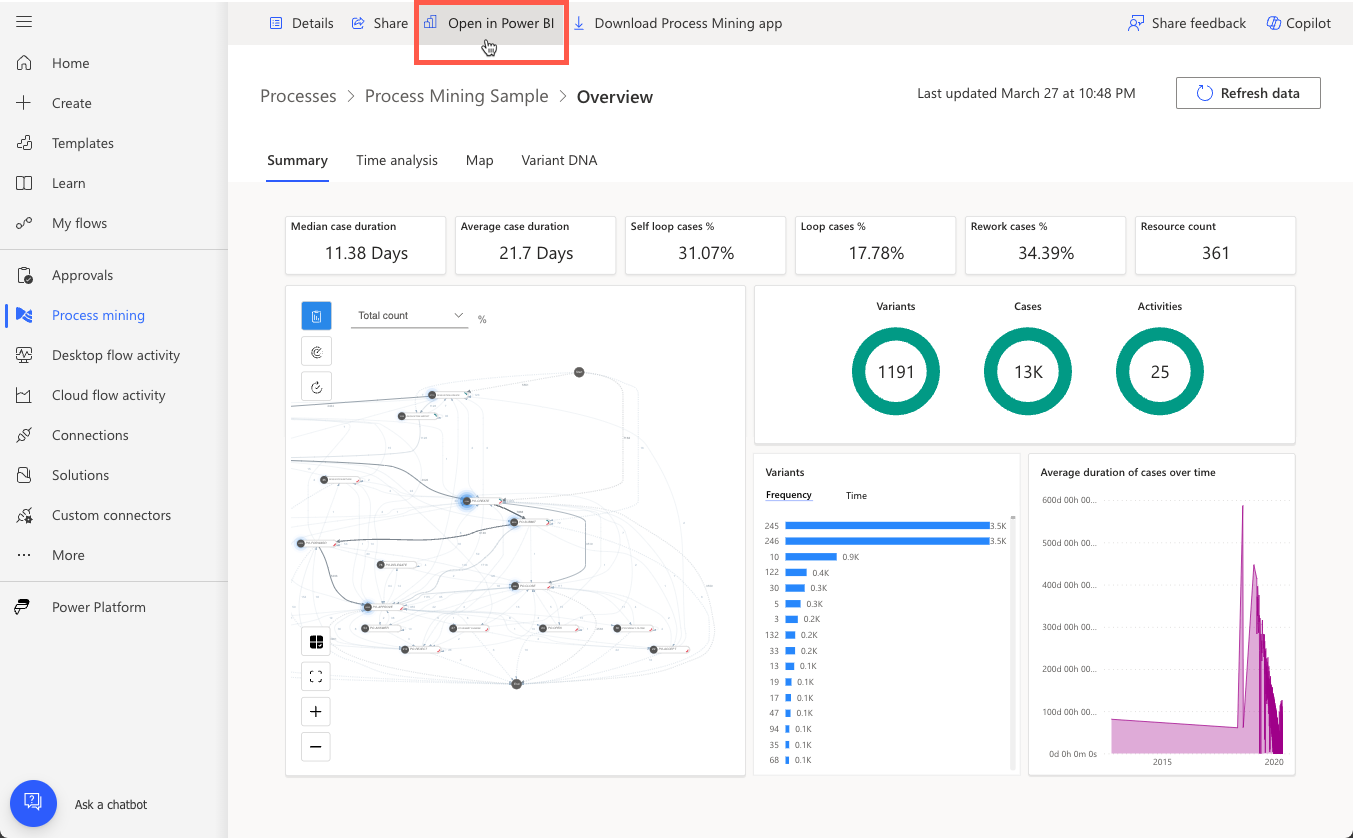1353x838 pixels.
Task: Go to Home in the sidebar
Action: [x=70, y=63]
